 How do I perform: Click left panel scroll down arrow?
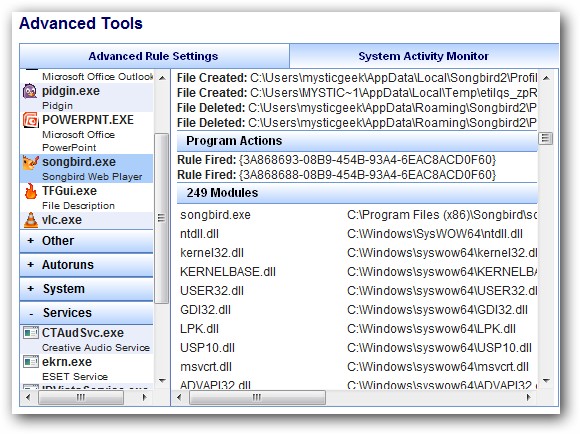click(x=162, y=380)
